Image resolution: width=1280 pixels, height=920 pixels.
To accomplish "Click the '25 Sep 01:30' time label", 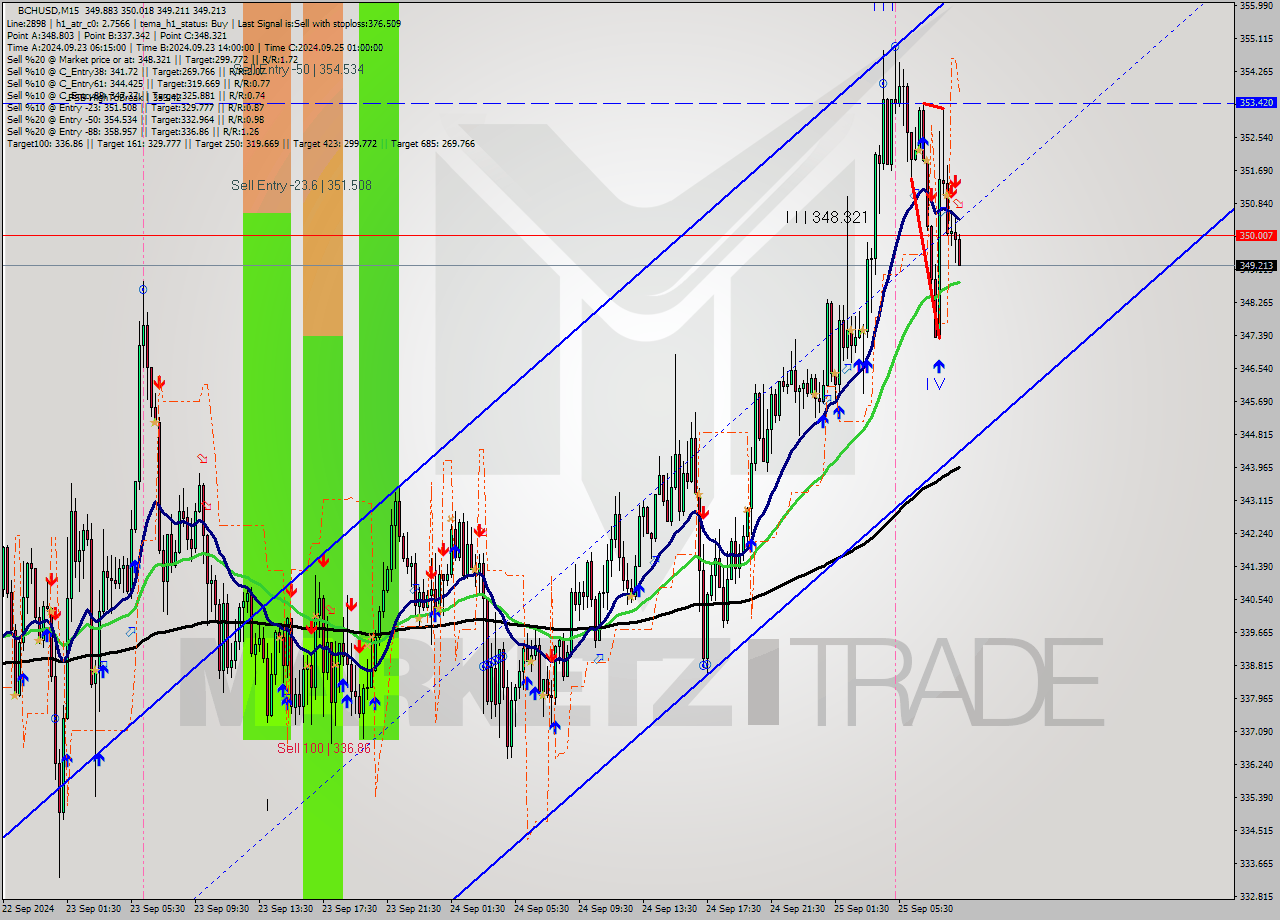I will point(861,909).
